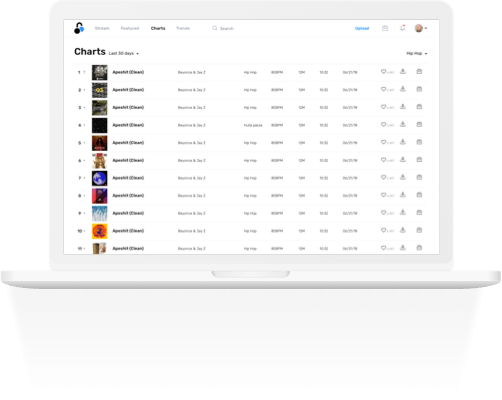
Task: Add track number 9 to crate
Action: (x=419, y=212)
